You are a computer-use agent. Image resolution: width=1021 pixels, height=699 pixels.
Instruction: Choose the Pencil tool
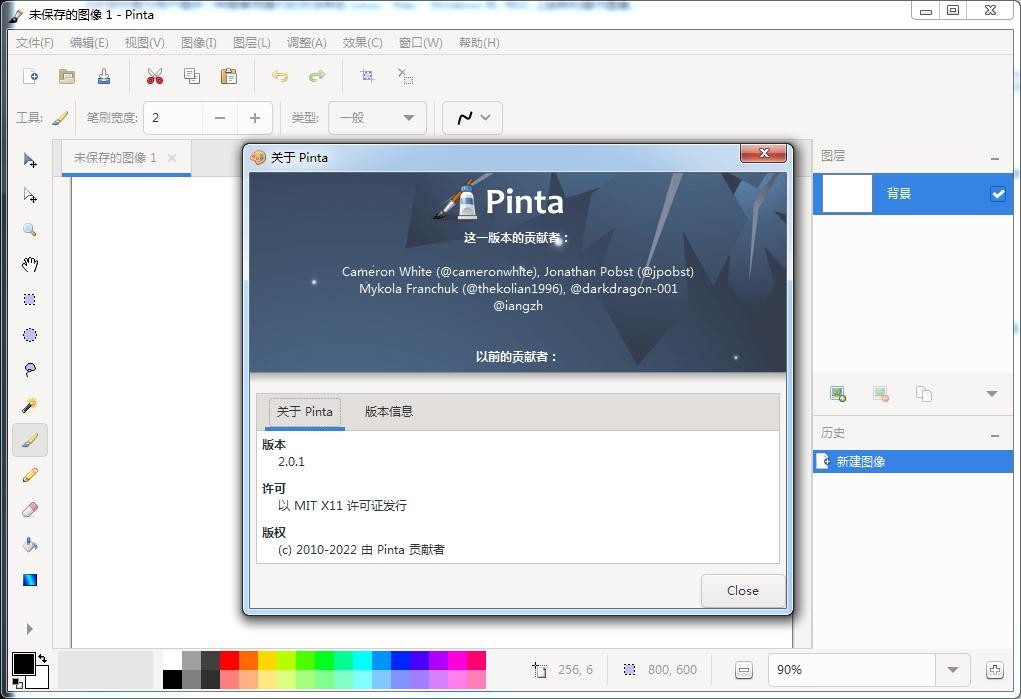tap(30, 474)
